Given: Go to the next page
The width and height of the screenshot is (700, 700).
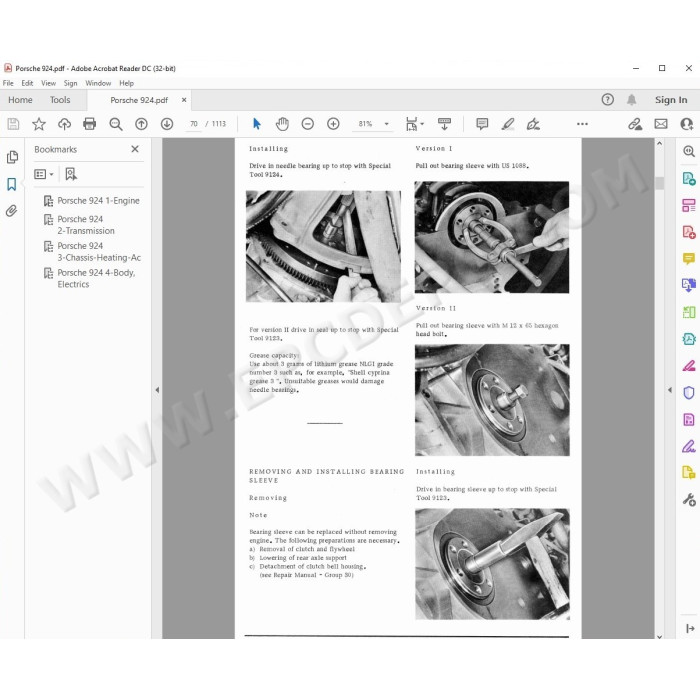Looking at the screenshot, I should [167, 124].
